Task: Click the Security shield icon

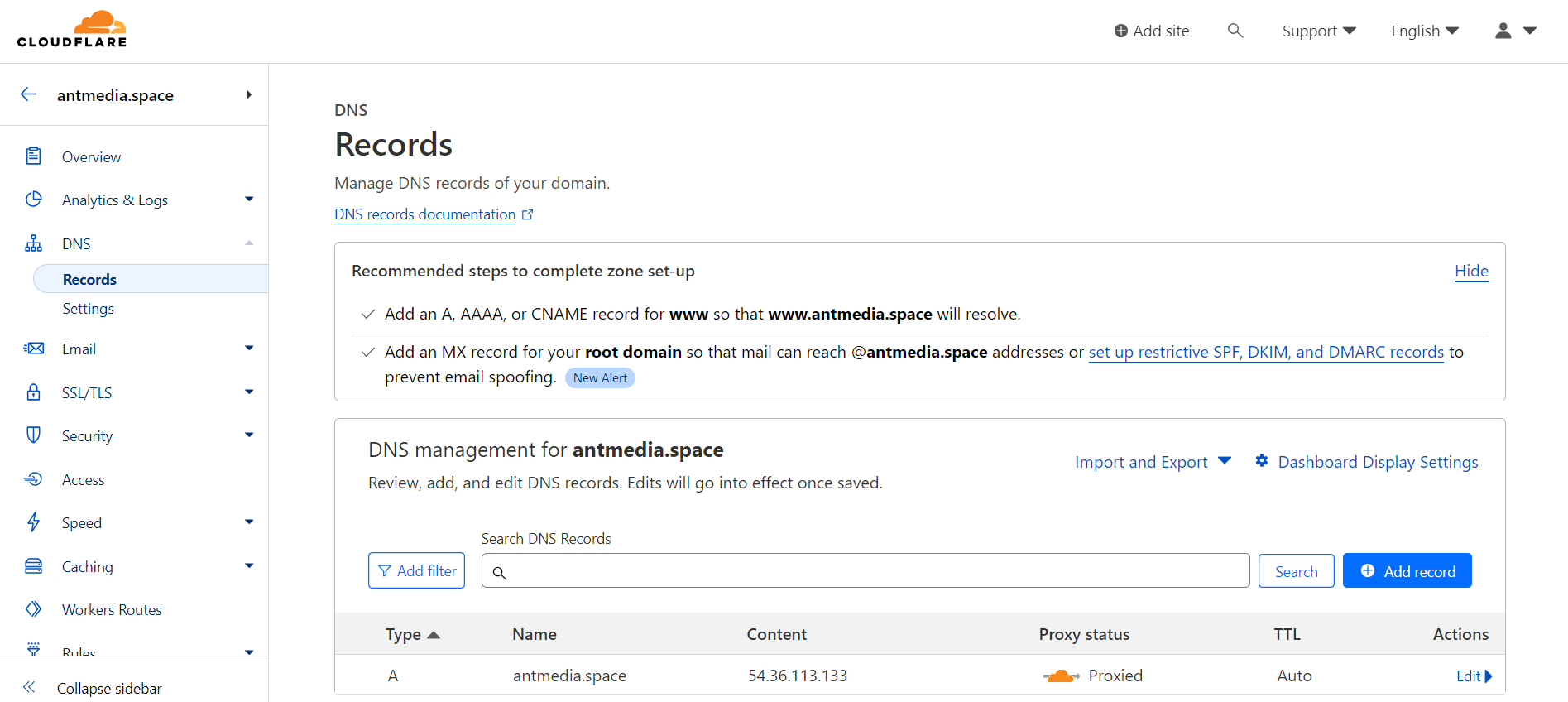Action: coord(33,435)
